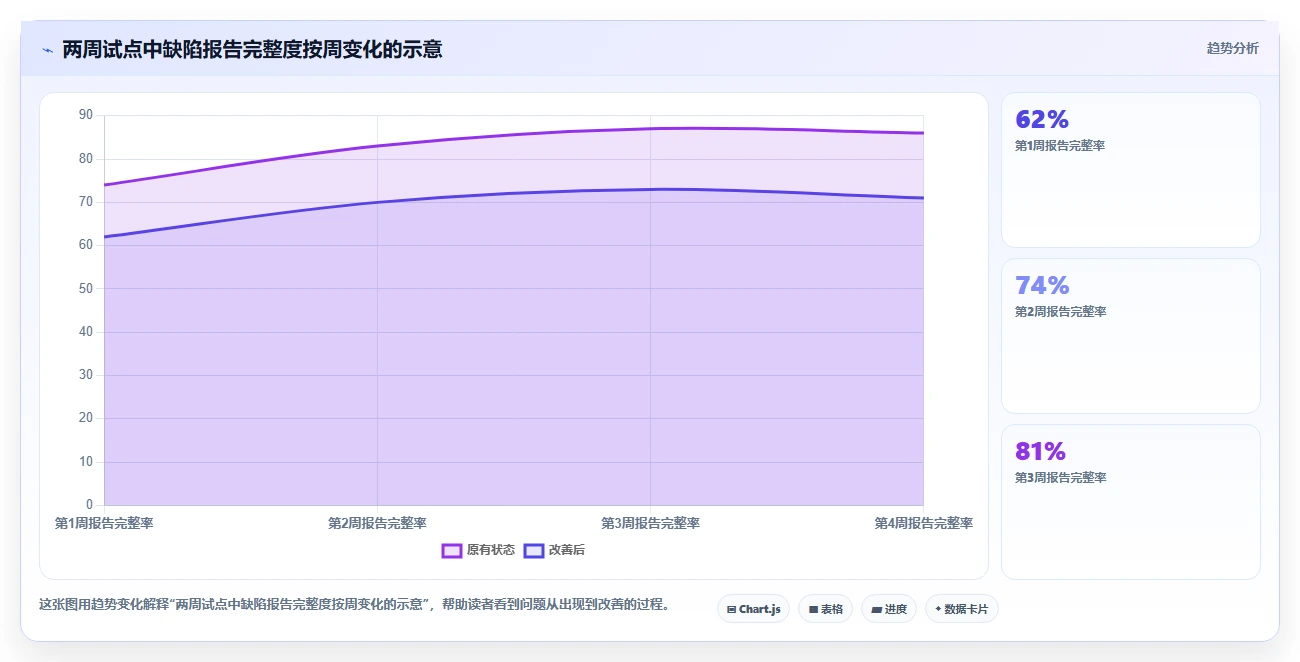Viewport: 1300px width, 662px height.
Task: Click the 81% value text
Action: click(1040, 451)
